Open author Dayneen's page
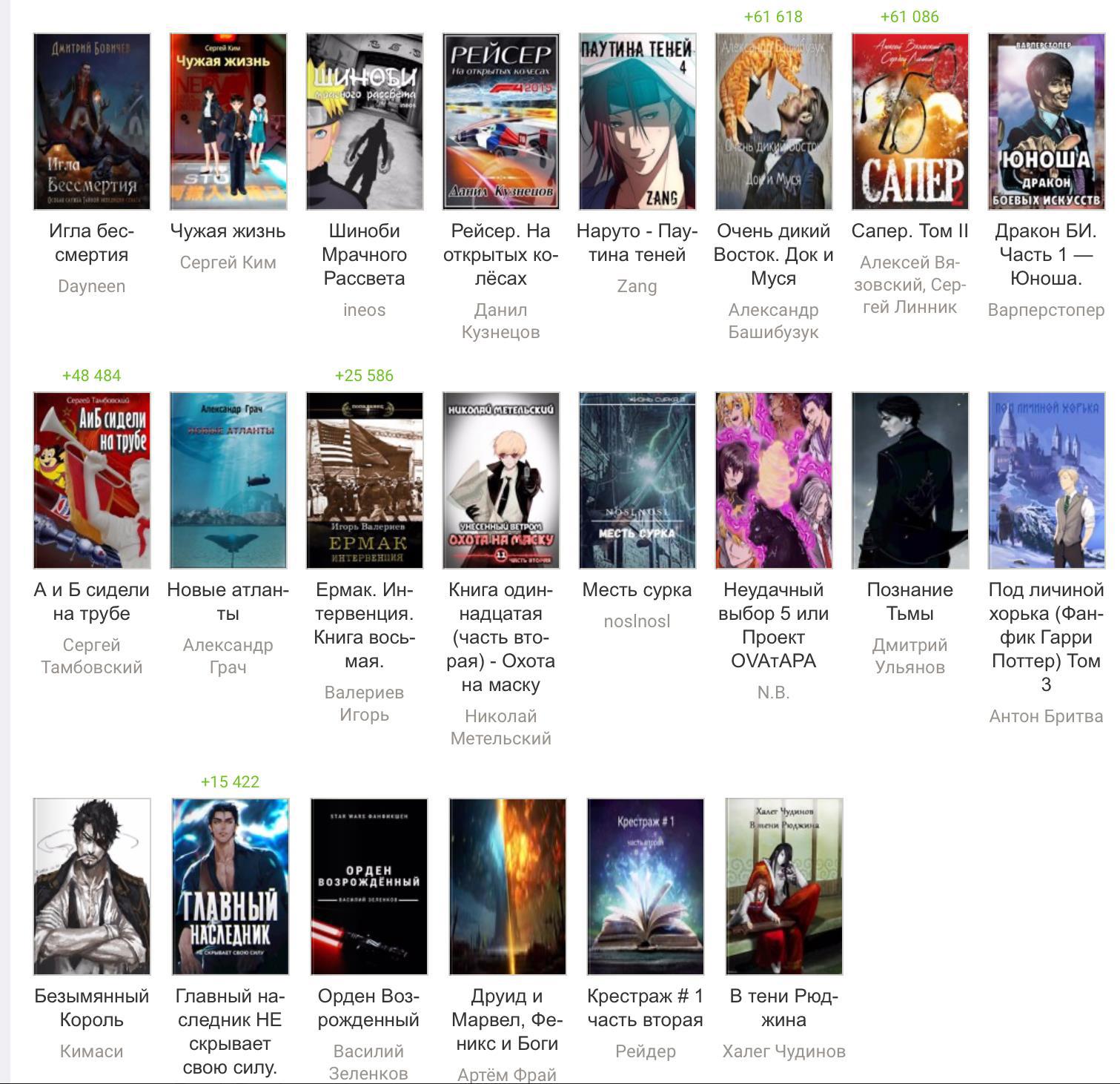This screenshot has width=1120, height=1084. (92, 286)
